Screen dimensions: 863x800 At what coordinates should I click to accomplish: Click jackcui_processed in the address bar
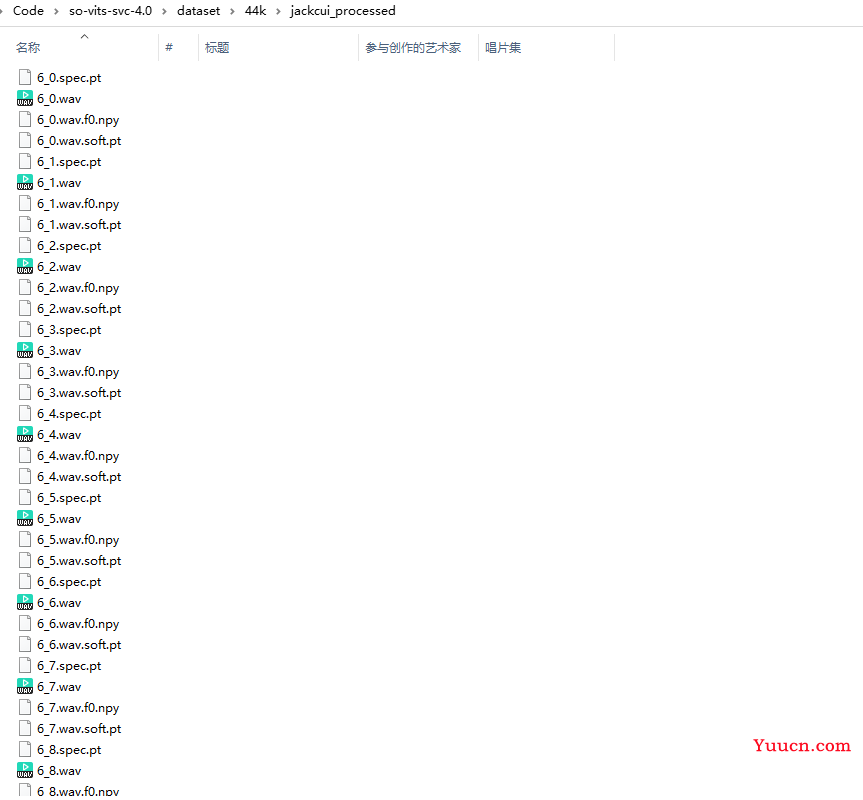pos(343,11)
